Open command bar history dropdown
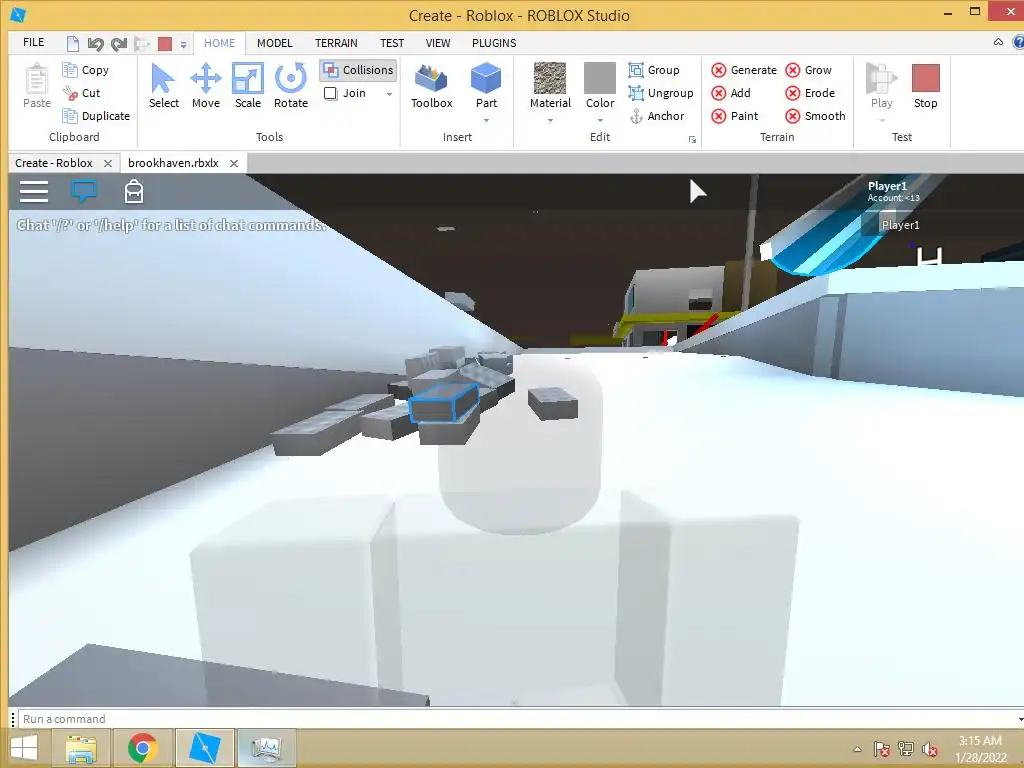Viewport: 1024px width, 768px height. (x=1020, y=719)
